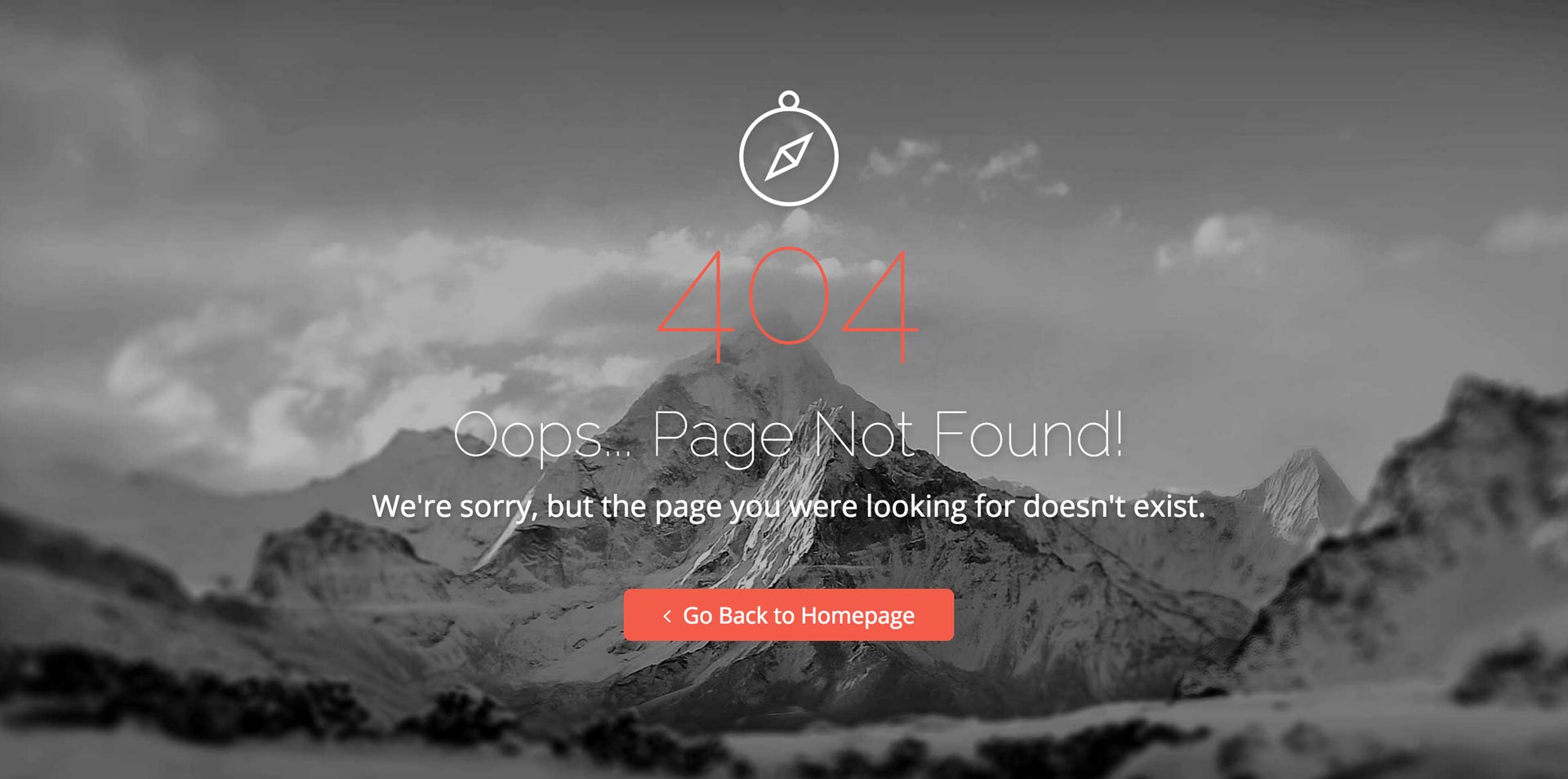Click the "doesn't exist." text at the sentence end
The image size is (1568, 779).
(x=1114, y=506)
